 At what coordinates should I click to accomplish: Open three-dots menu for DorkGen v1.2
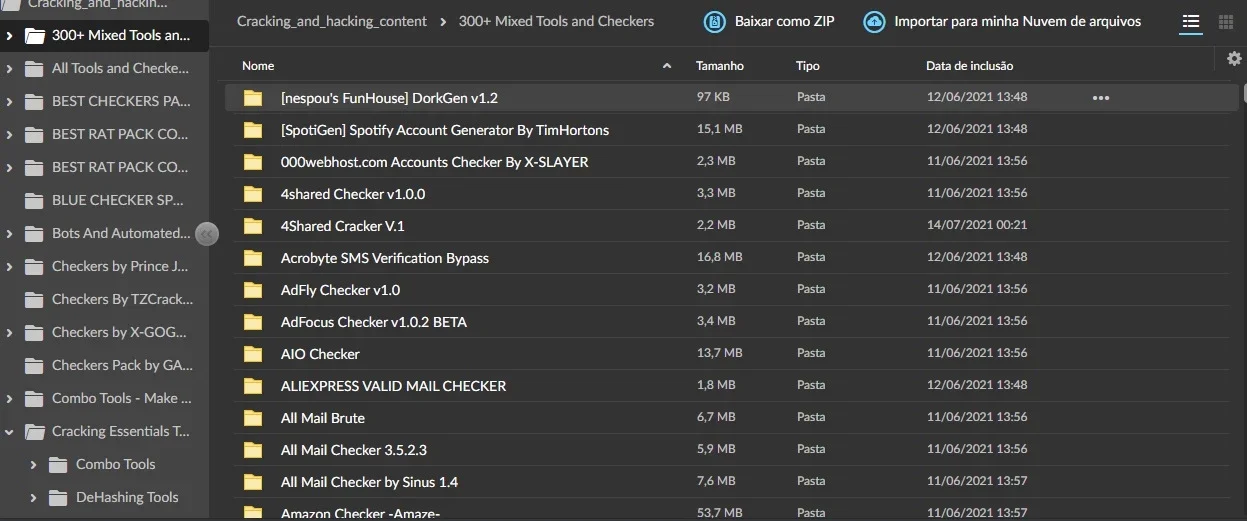pyautogui.click(x=1101, y=98)
